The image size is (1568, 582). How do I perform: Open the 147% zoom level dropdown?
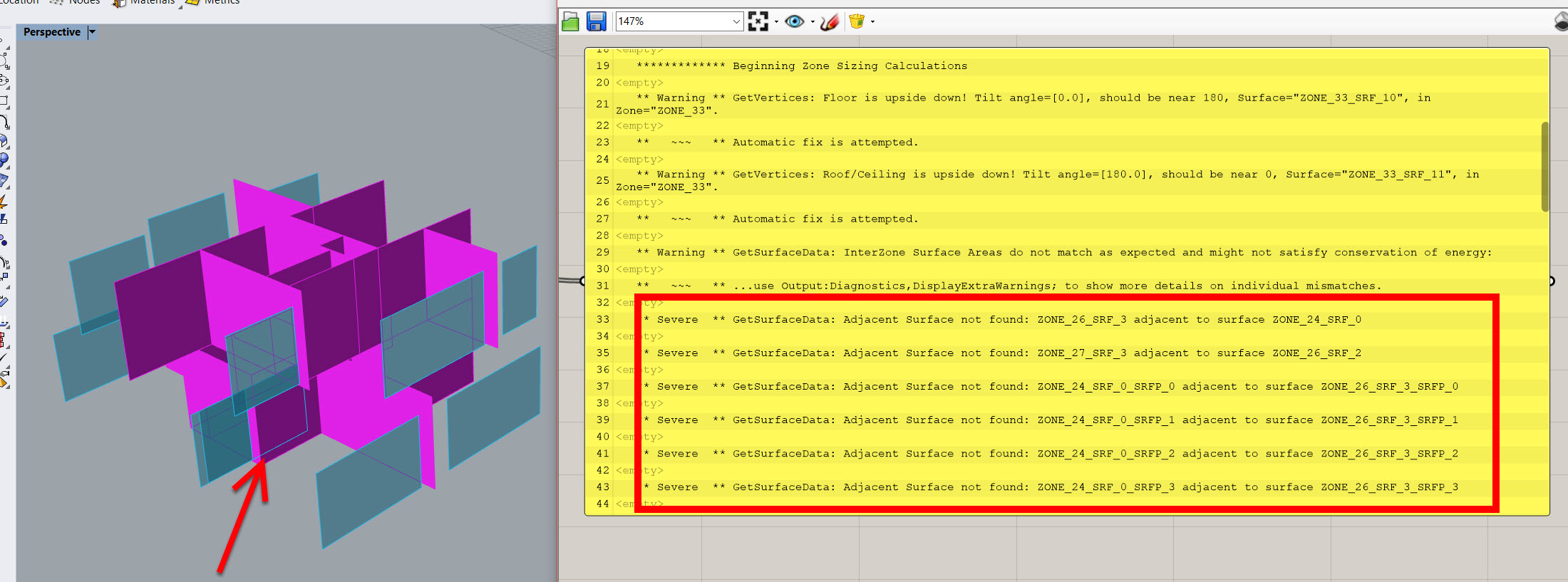coord(736,21)
